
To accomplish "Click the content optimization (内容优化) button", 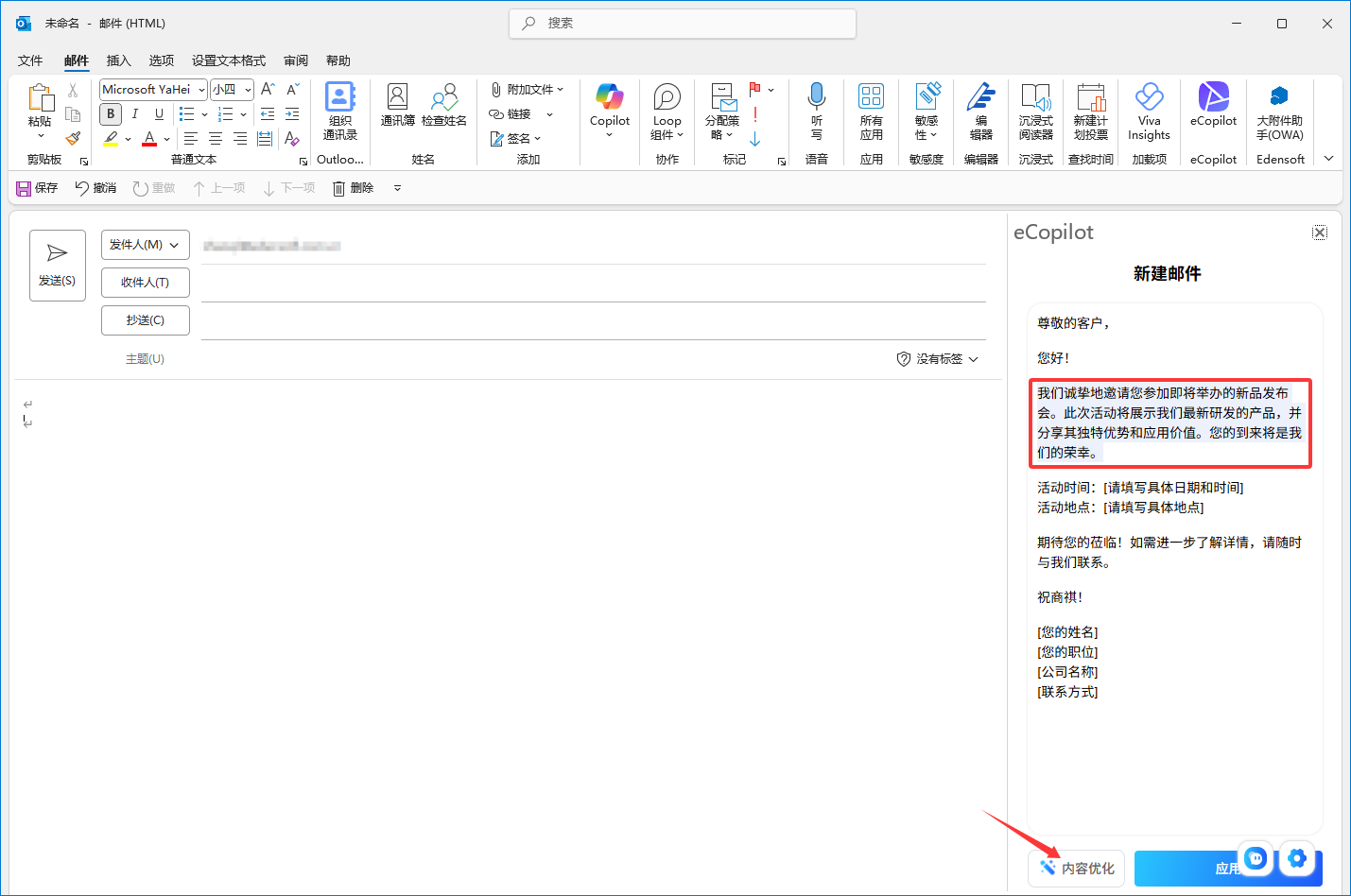I will click(x=1077, y=868).
